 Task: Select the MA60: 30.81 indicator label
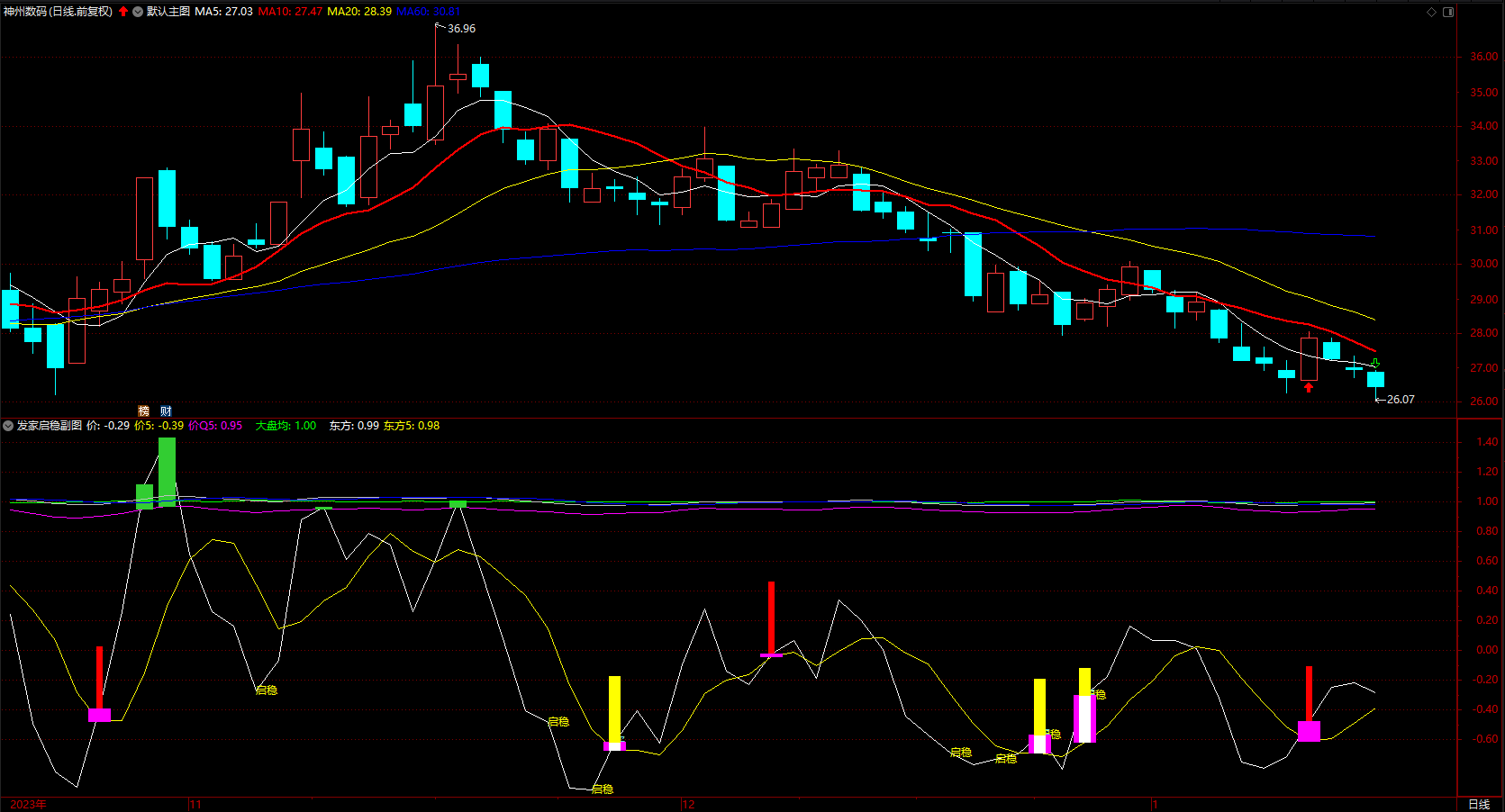(429, 12)
